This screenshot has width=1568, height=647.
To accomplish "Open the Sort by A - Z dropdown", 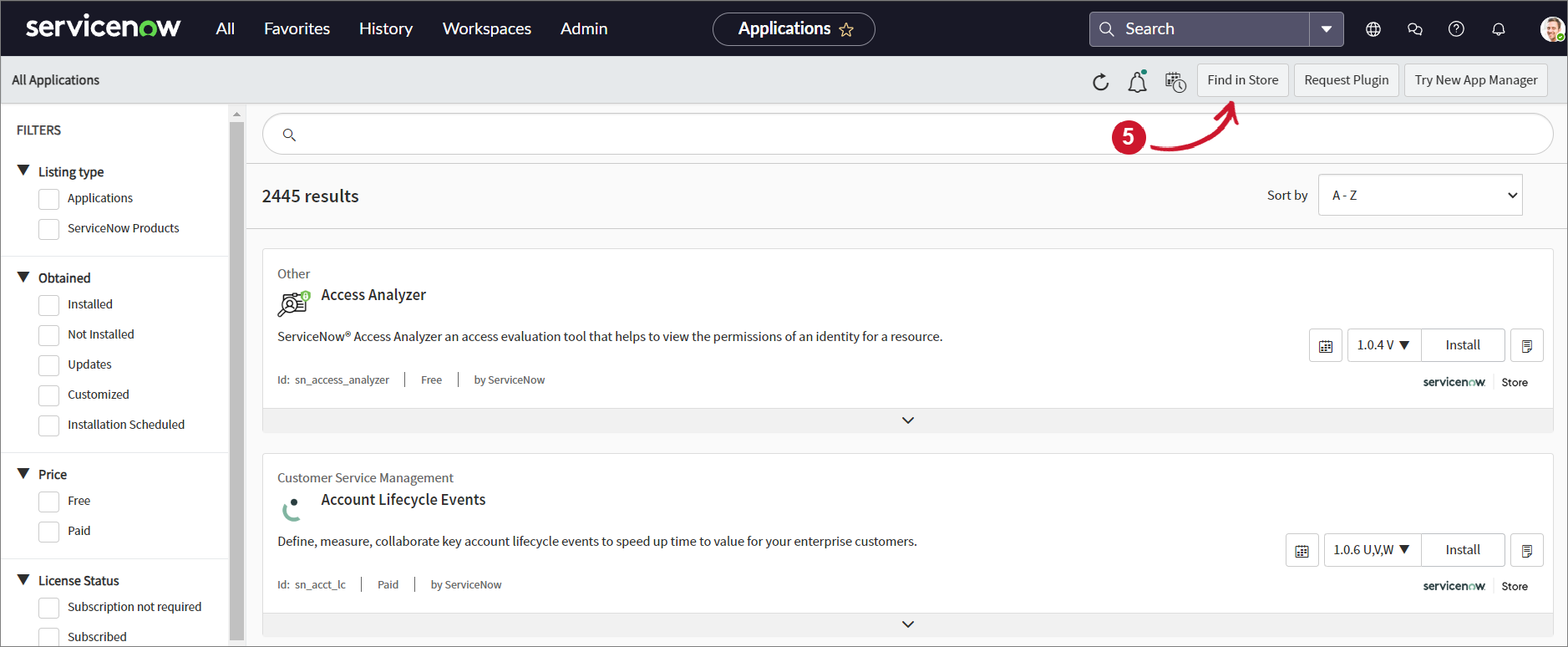I will [x=1420, y=195].
